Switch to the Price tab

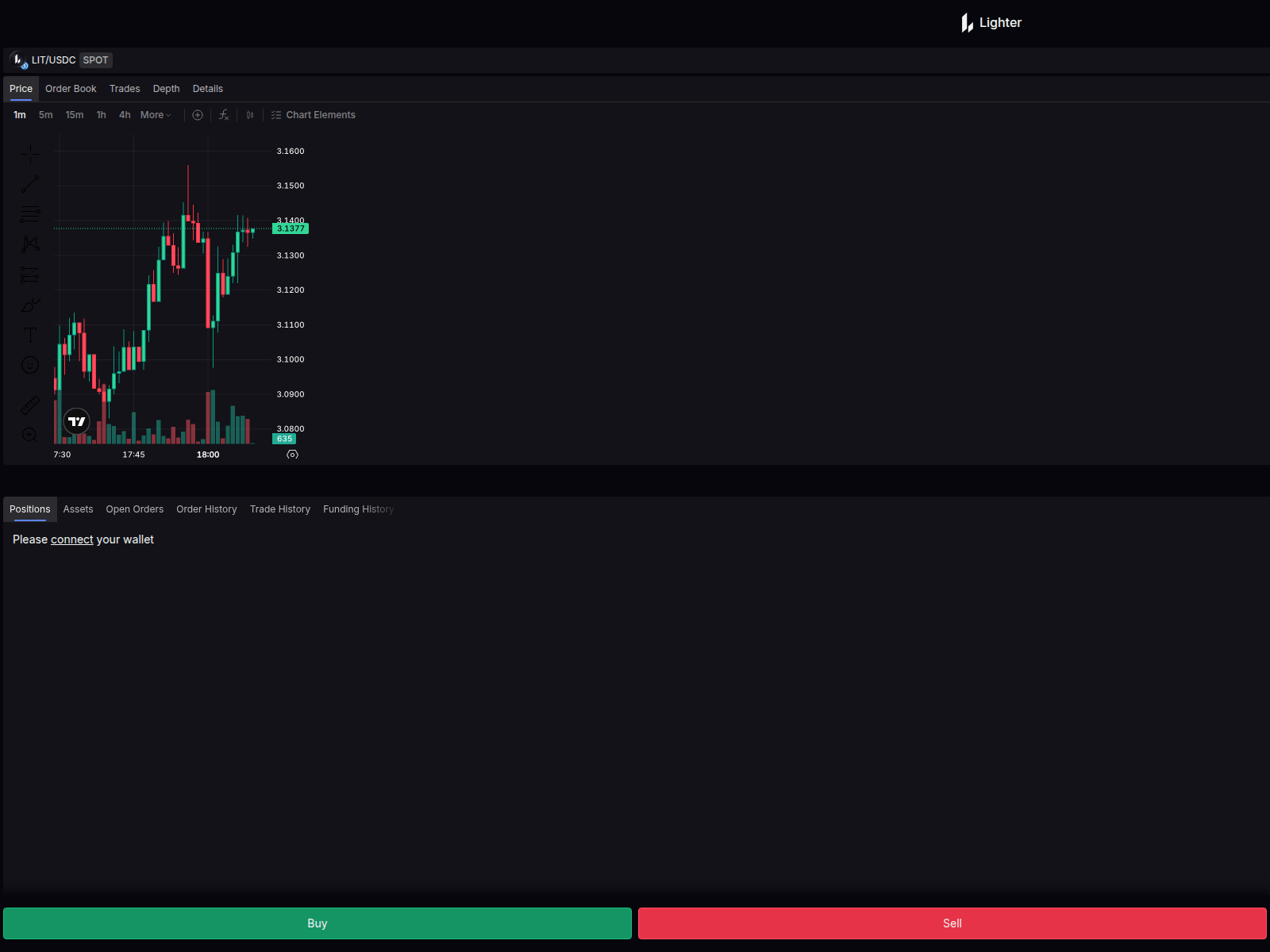21,89
